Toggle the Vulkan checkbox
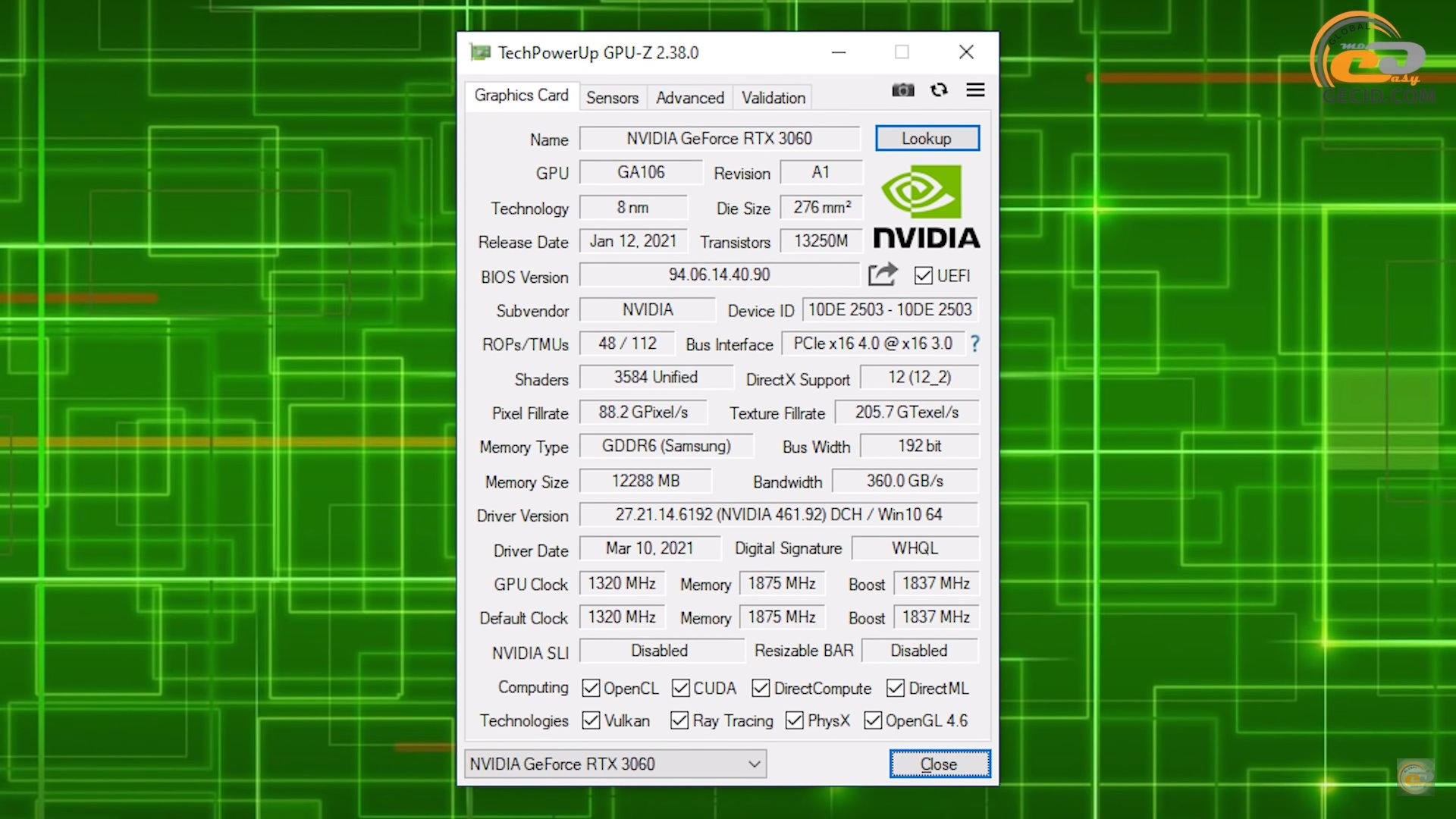Viewport: 1456px width, 819px height. pyautogui.click(x=591, y=720)
